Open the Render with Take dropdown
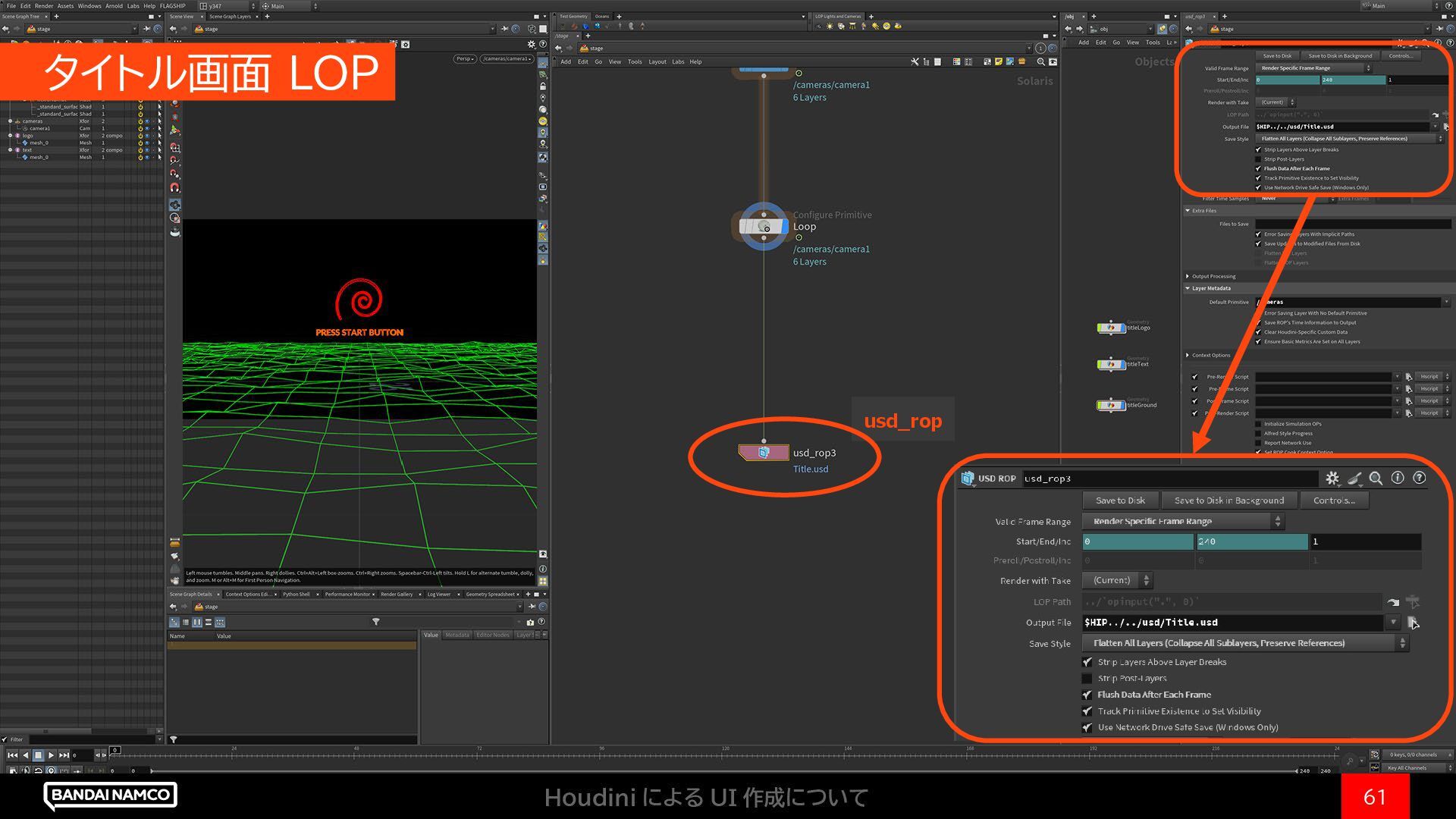Image resolution: width=1456 pixels, height=819 pixels. point(1117,580)
